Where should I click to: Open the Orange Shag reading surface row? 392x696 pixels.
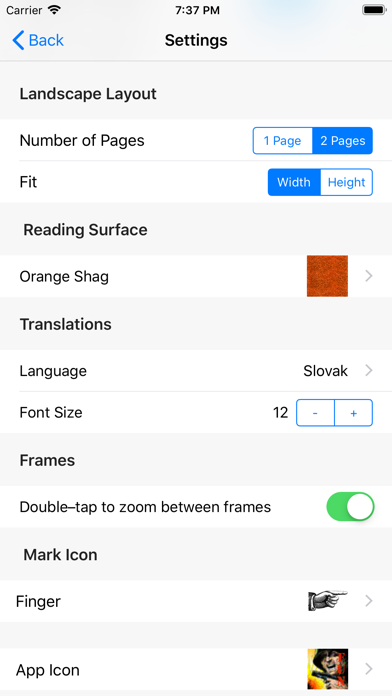(196, 276)
